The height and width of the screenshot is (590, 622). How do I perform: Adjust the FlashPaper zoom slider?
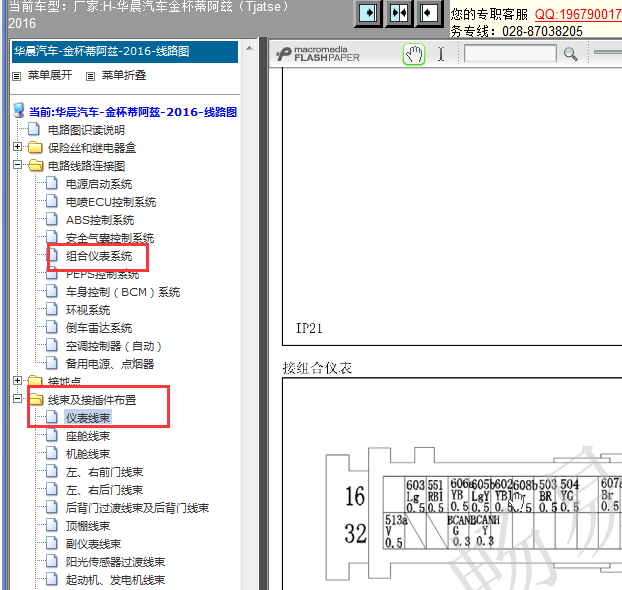(x=608, y=52)
